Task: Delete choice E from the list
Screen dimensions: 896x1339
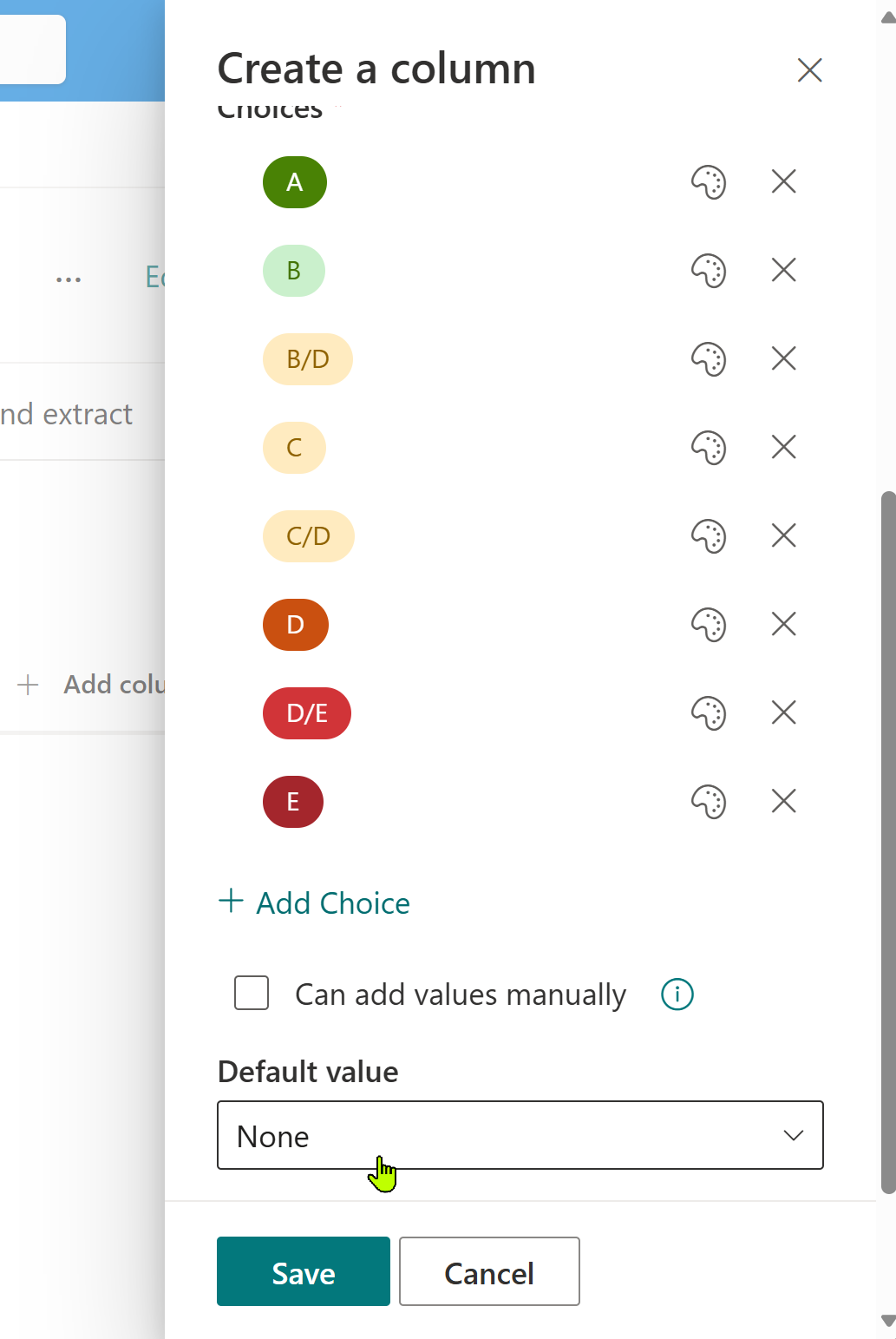Action: click(x=783, y=801)
